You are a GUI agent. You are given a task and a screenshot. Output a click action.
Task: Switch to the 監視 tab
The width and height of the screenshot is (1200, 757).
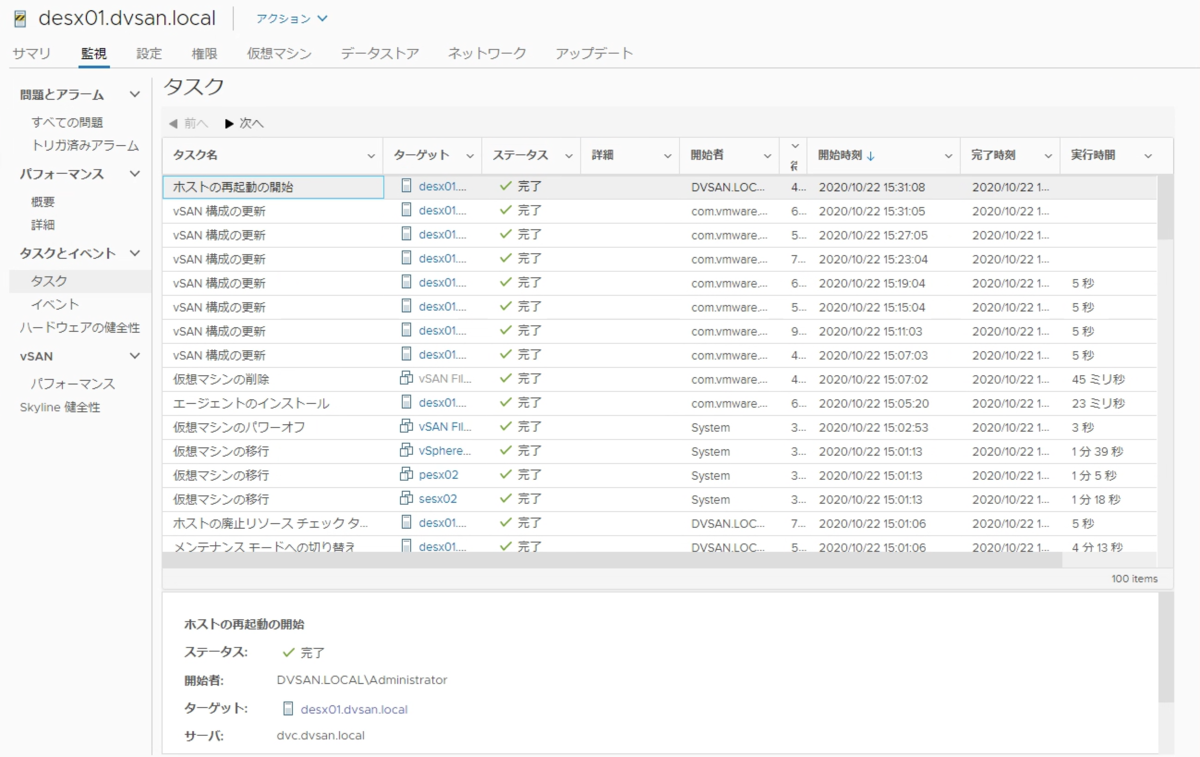point(94,53)
